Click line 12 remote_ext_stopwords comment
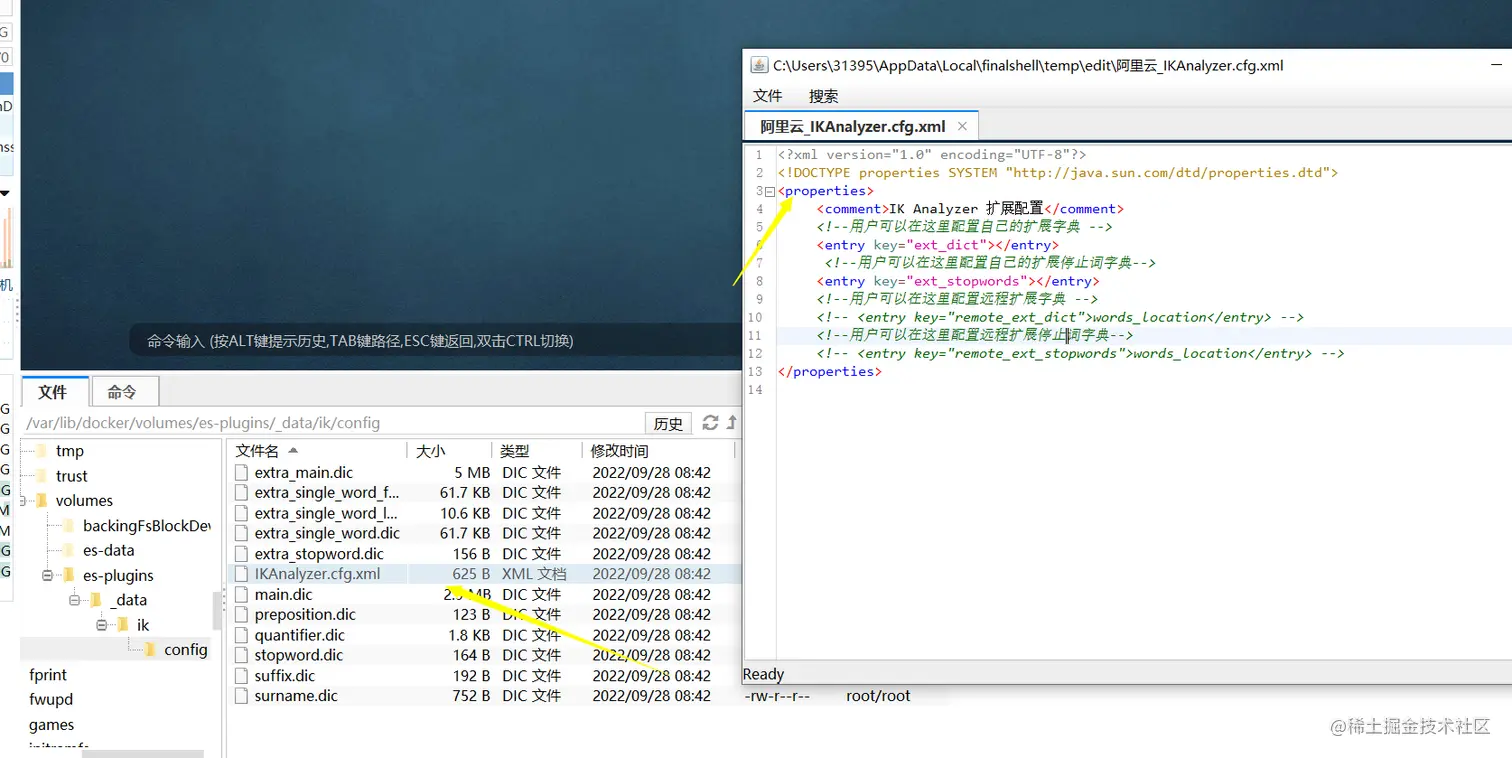 (x=1080, y=353)
